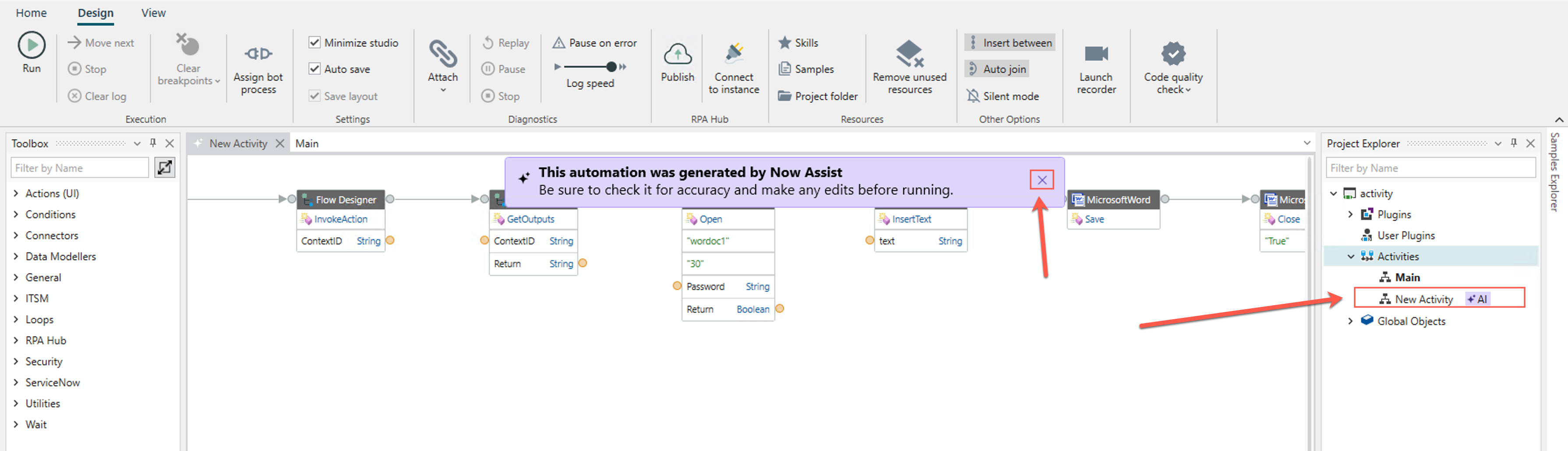
Task: Toggle Silent mode
Action: 1003,95
